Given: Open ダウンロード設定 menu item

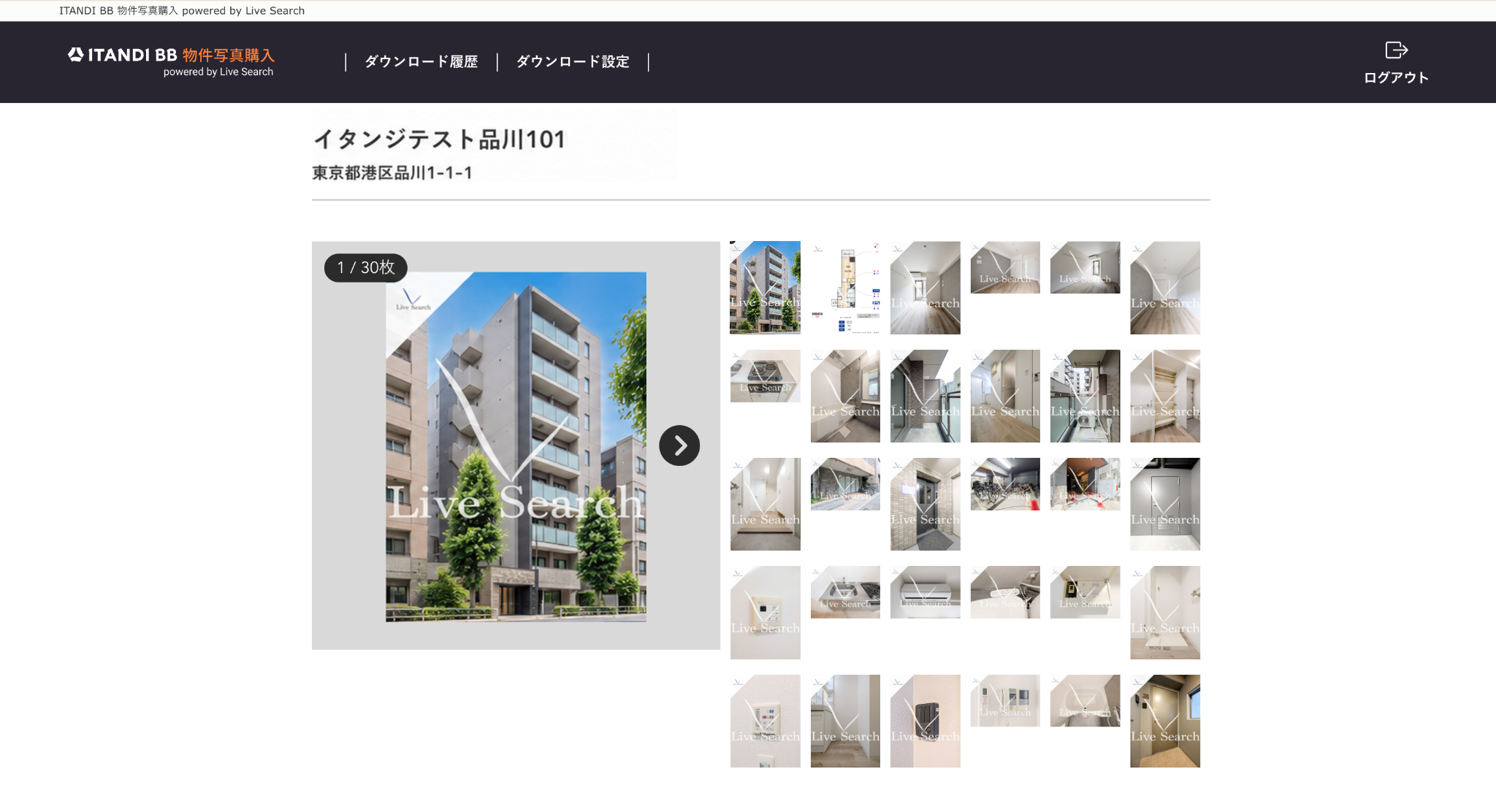Looking at the screenshot, I should click(x=573, y=62).
